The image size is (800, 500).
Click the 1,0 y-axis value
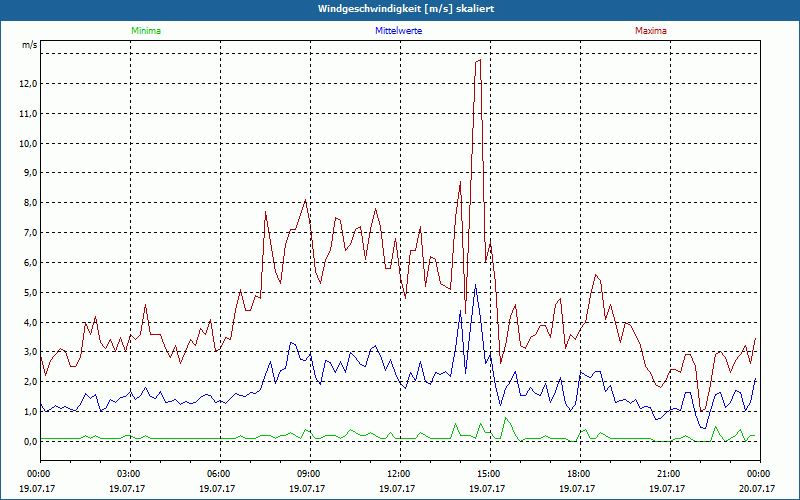pos(30,412)
